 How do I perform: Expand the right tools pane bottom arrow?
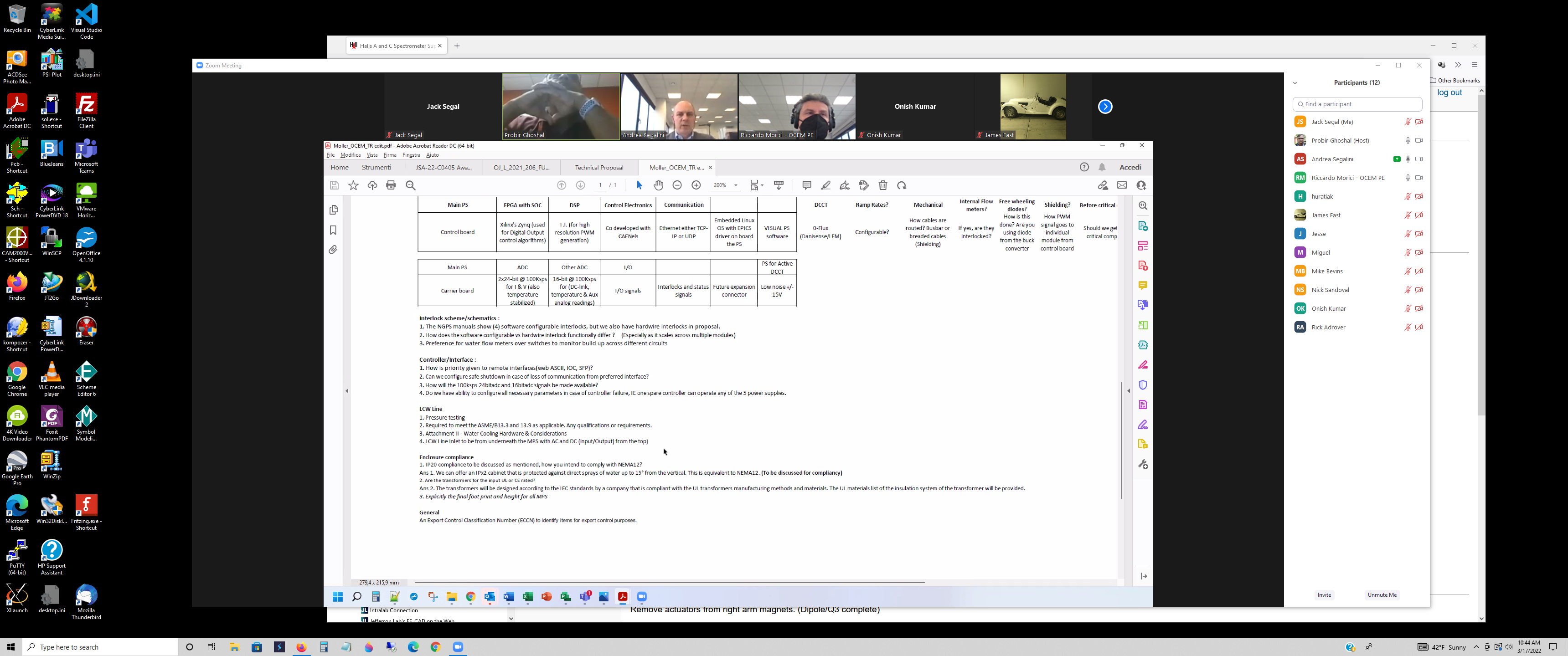click(1143, 576)
